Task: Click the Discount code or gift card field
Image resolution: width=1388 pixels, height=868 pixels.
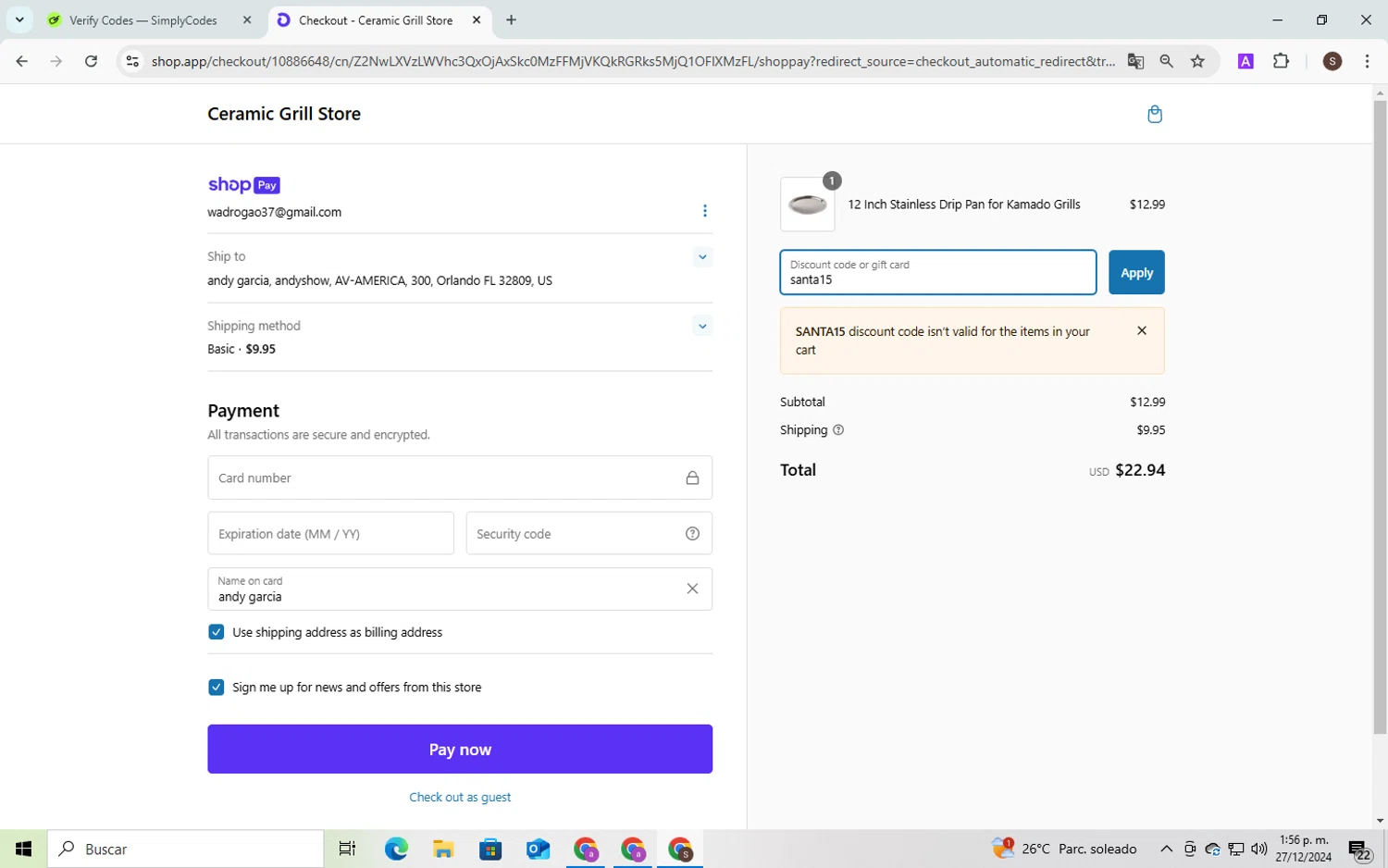Action: pyautogui.click(x=938, y=272)
